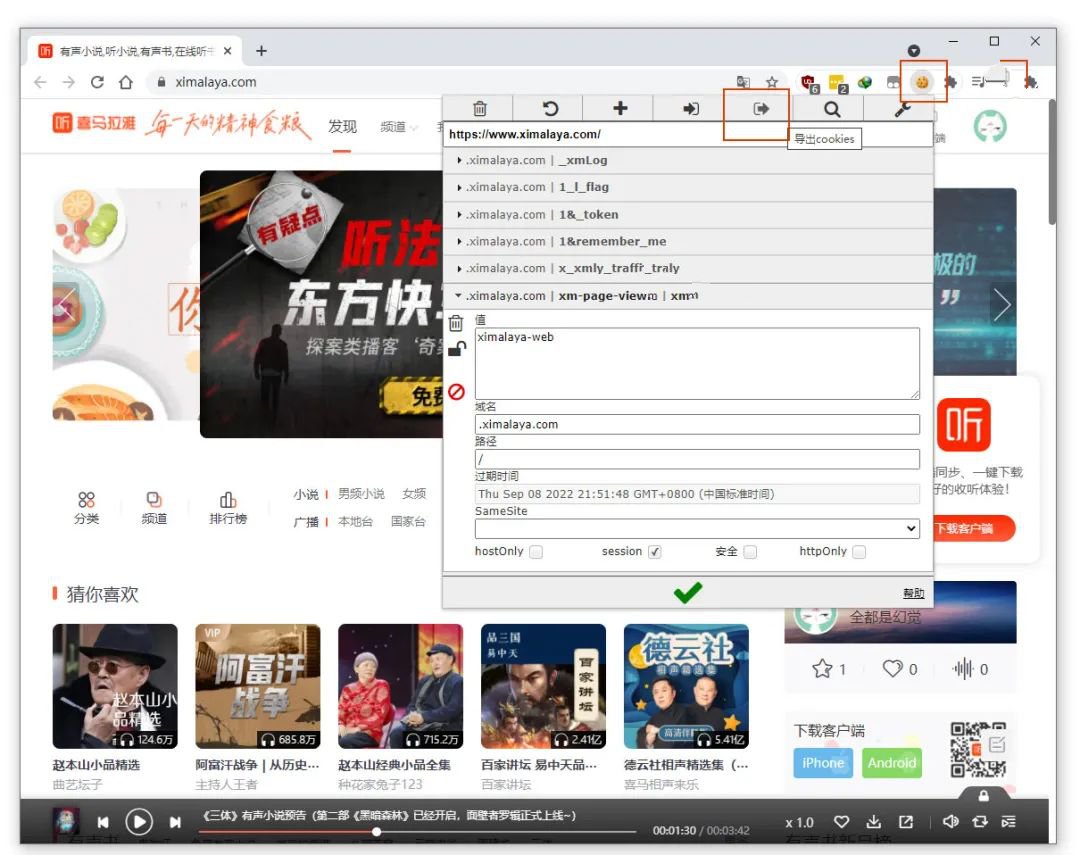Viewport: 1080px width, 855px height.
Task: Close the ximalaya browser tab
Action: tap(227, 51)
